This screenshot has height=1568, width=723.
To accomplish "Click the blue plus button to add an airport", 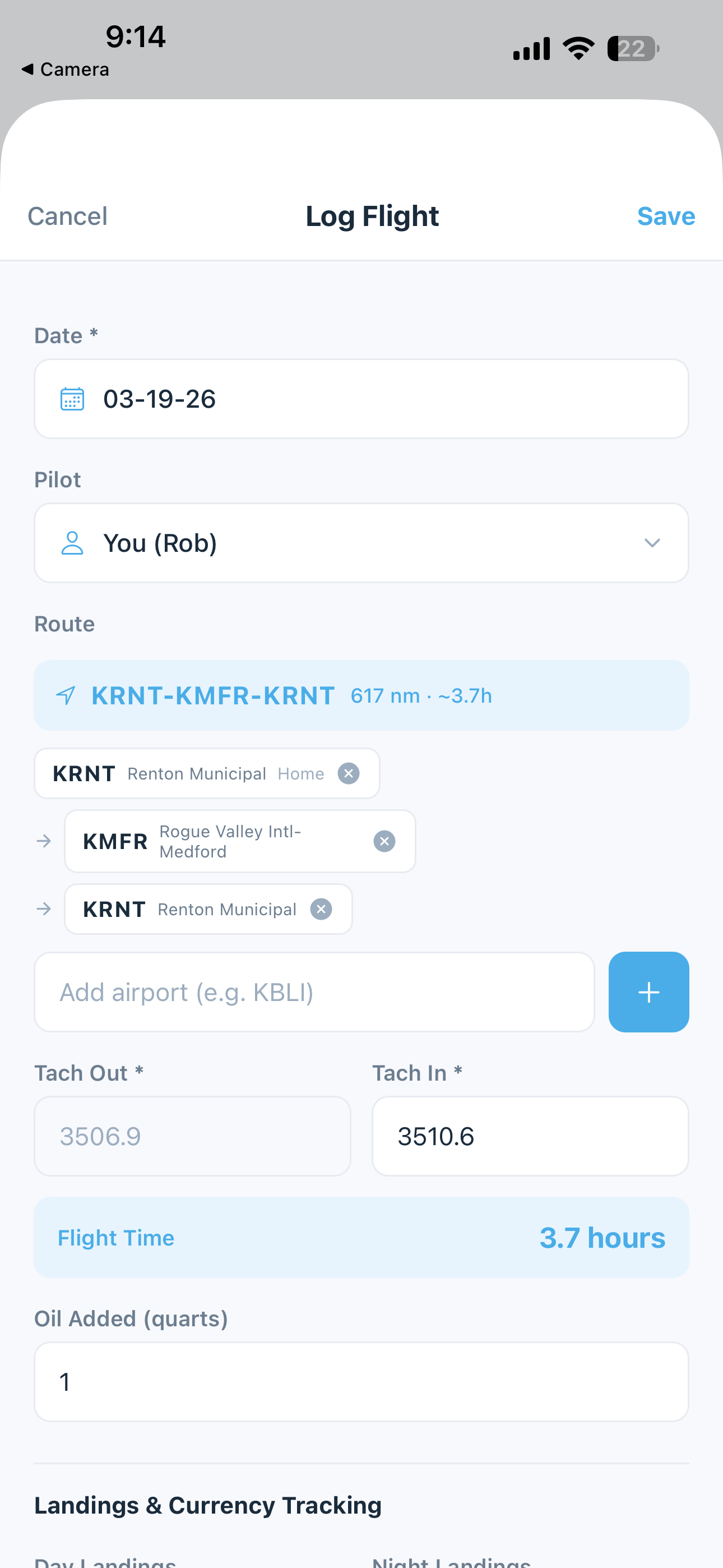I will coord(648,991).
